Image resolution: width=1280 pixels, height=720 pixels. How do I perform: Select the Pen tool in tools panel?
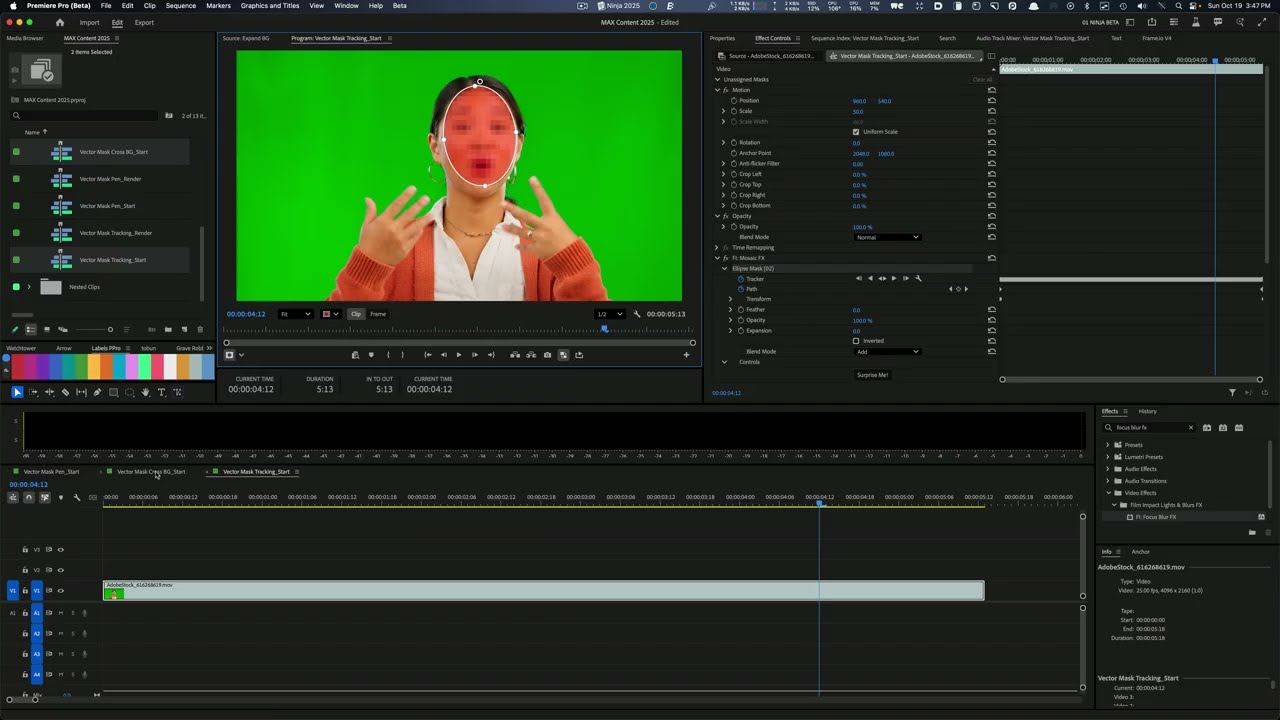pos(97,392)
